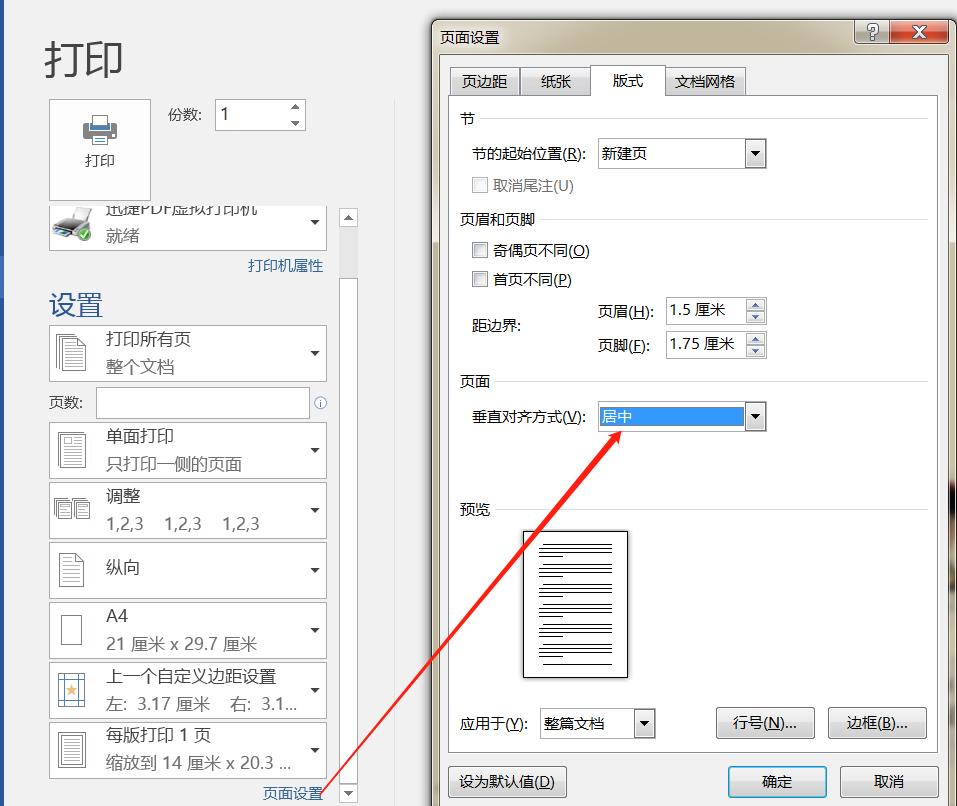
Task: Open the section start position dropdown
Action: tap(755, 153)
